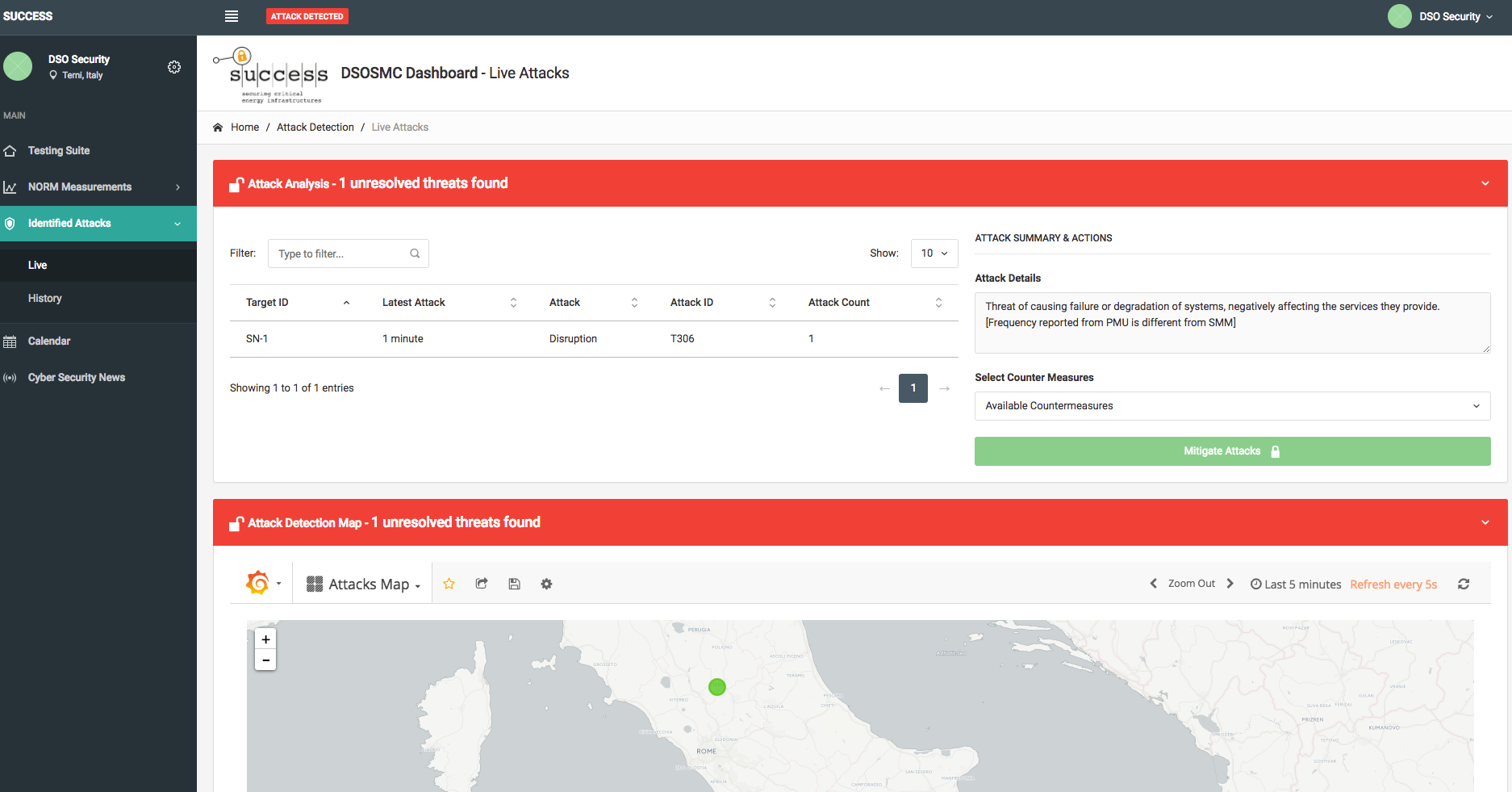Viewport: 1512px width, 792px height.
Task: Click the refresh icon on the map toolbar
Action: click(x=1464, y=584)
